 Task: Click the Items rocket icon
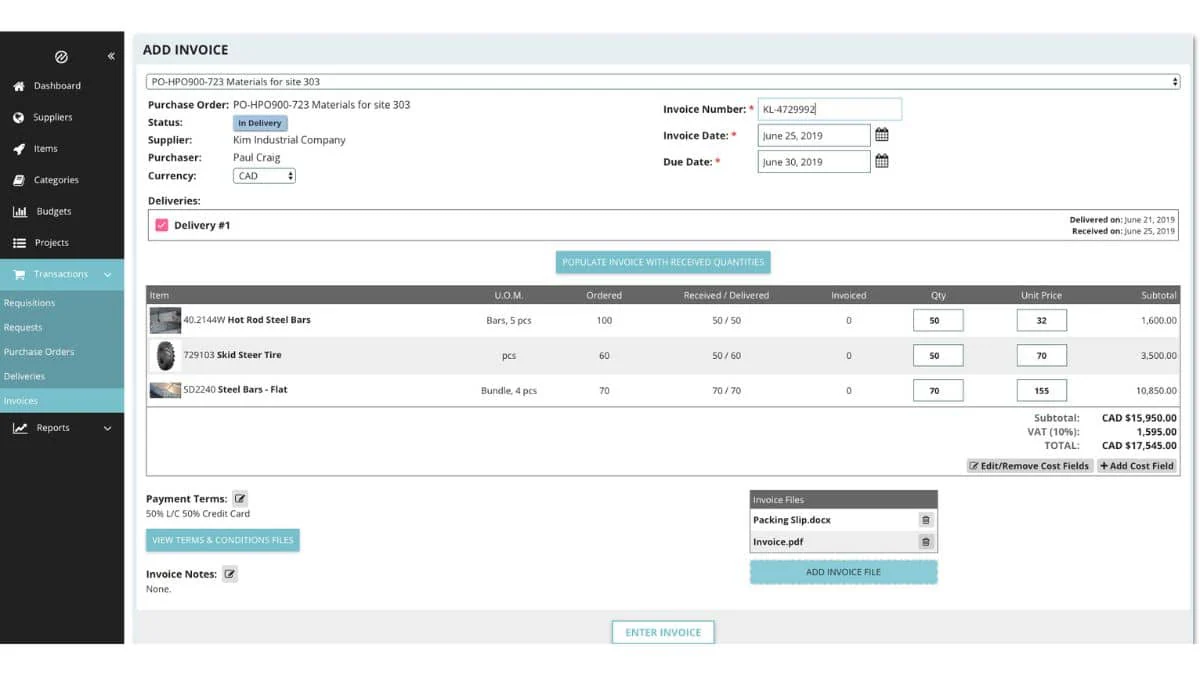point(18,149)
